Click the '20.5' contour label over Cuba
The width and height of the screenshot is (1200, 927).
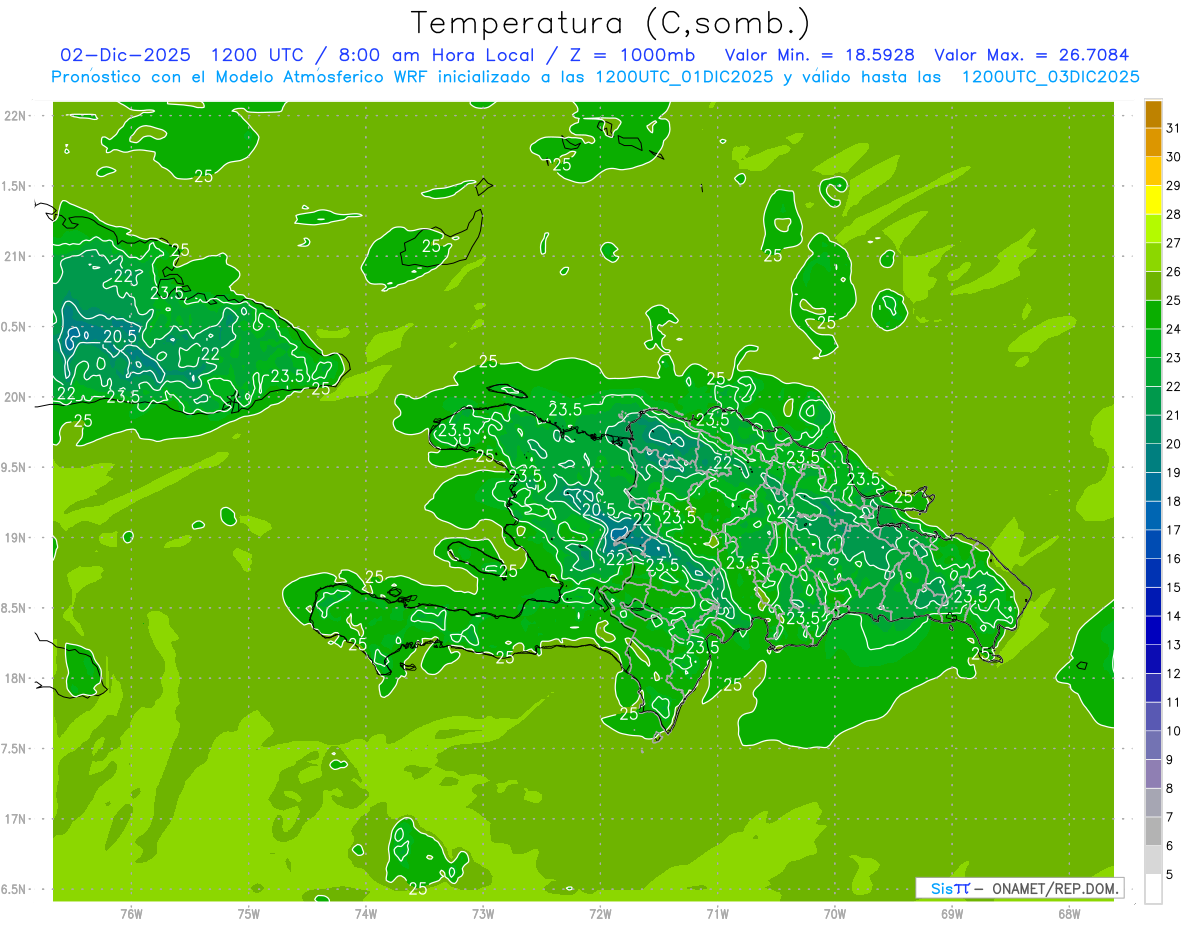(x=119, y=337)
